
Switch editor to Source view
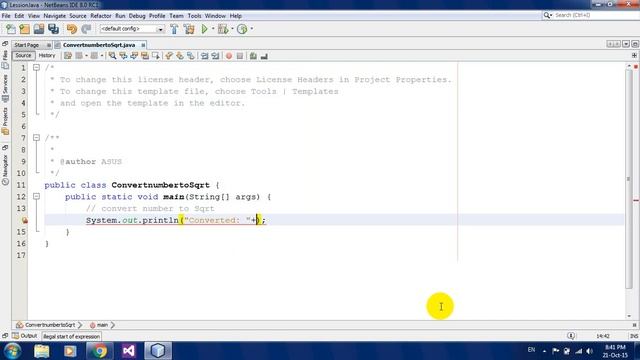coord(23,56)
